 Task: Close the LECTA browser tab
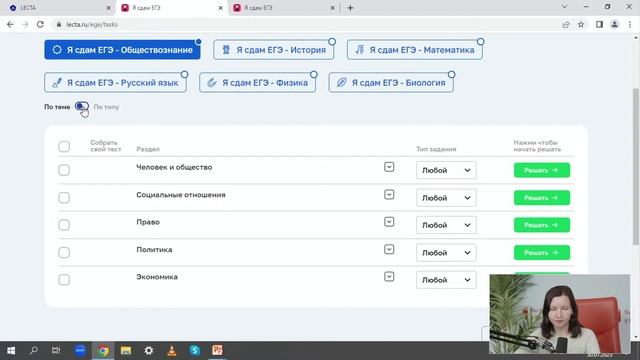[x=108, y=8]
